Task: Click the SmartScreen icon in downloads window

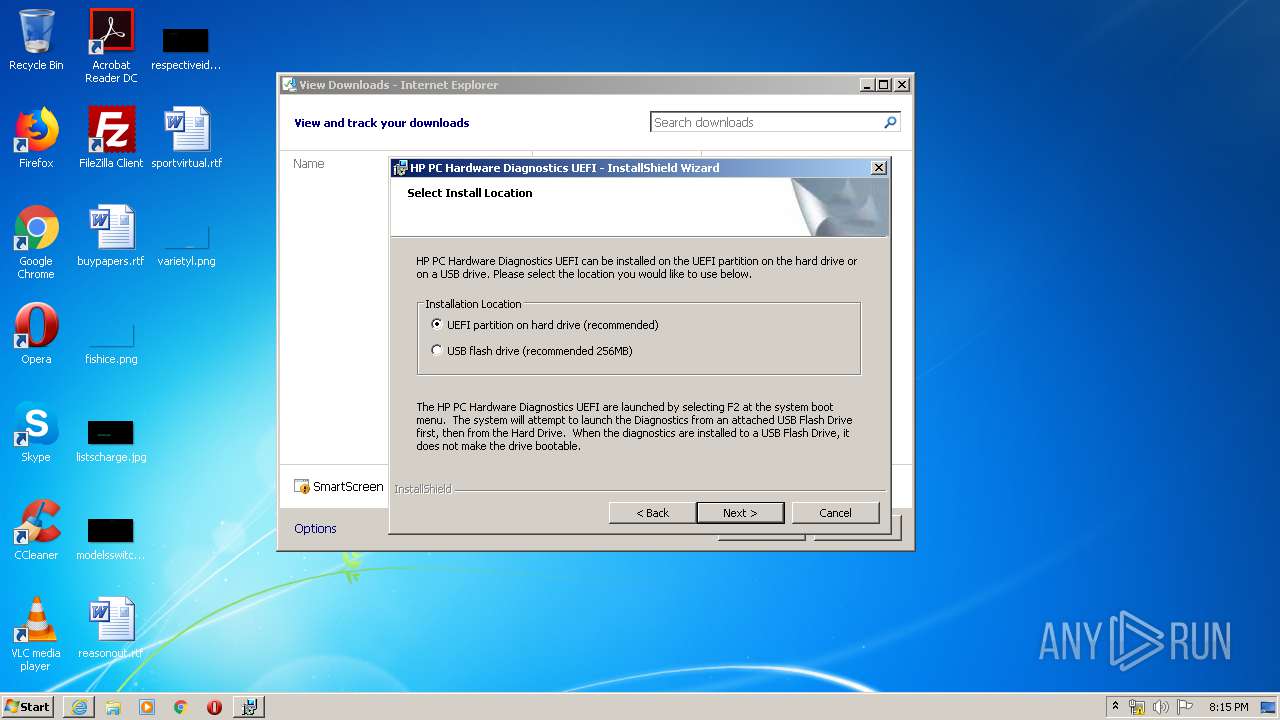Action: coord(302,487)
